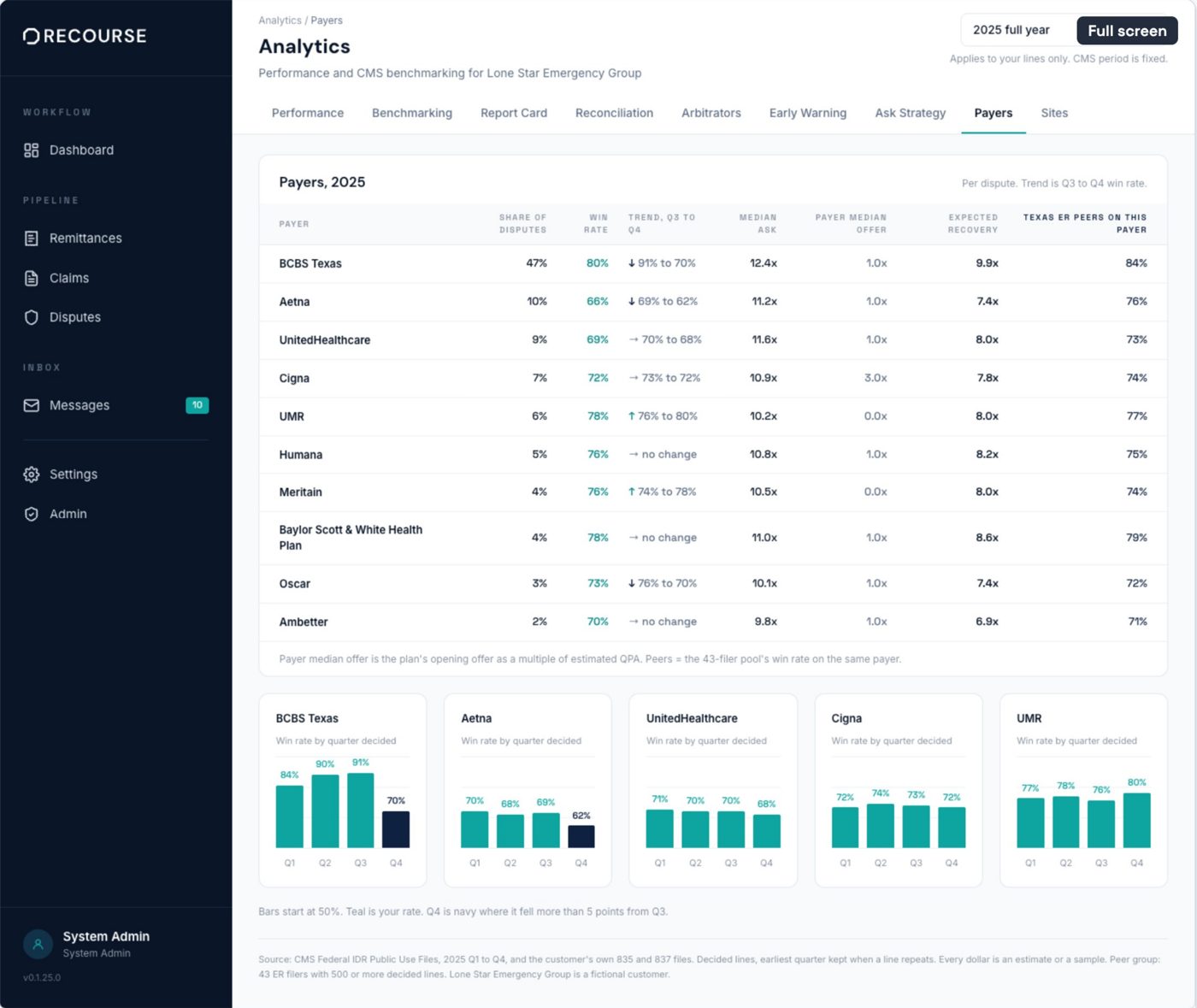Click the Claims document icon
Screen dimensions: 1197x1008
click(x=32, y=278)
